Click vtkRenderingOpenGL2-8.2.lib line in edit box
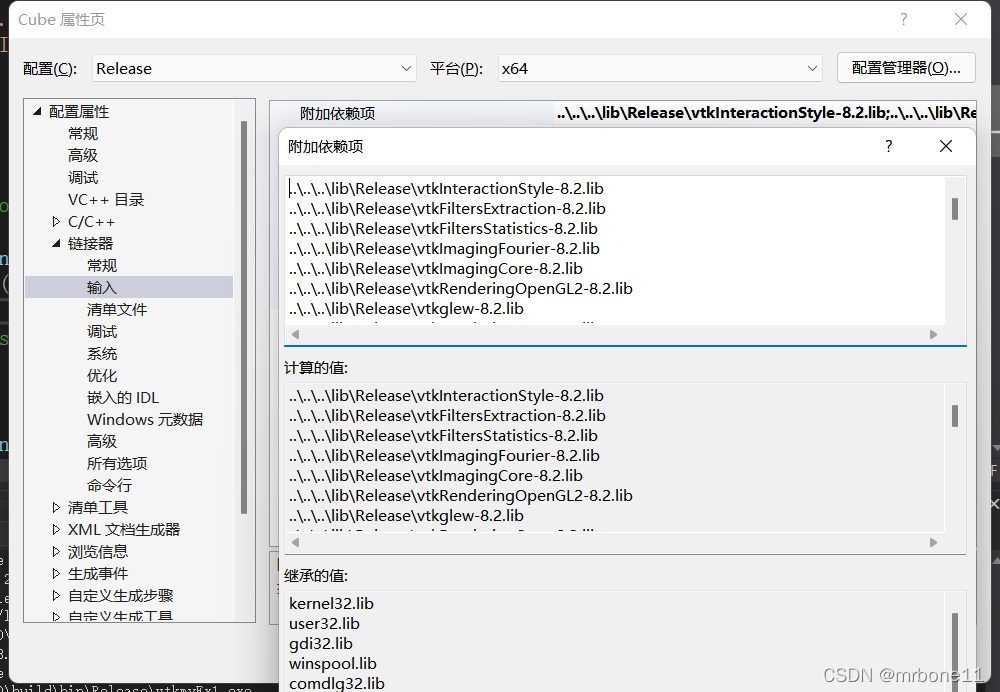1000x692 pixels. coord(460,288)
